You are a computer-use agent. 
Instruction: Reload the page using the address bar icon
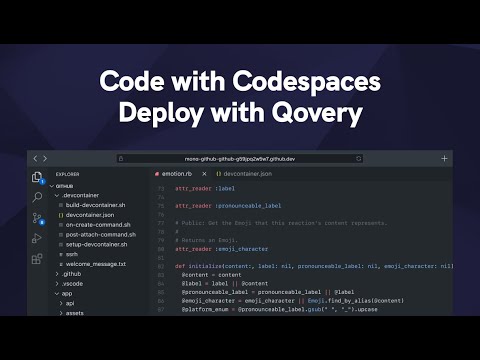(x=359, y=159)
